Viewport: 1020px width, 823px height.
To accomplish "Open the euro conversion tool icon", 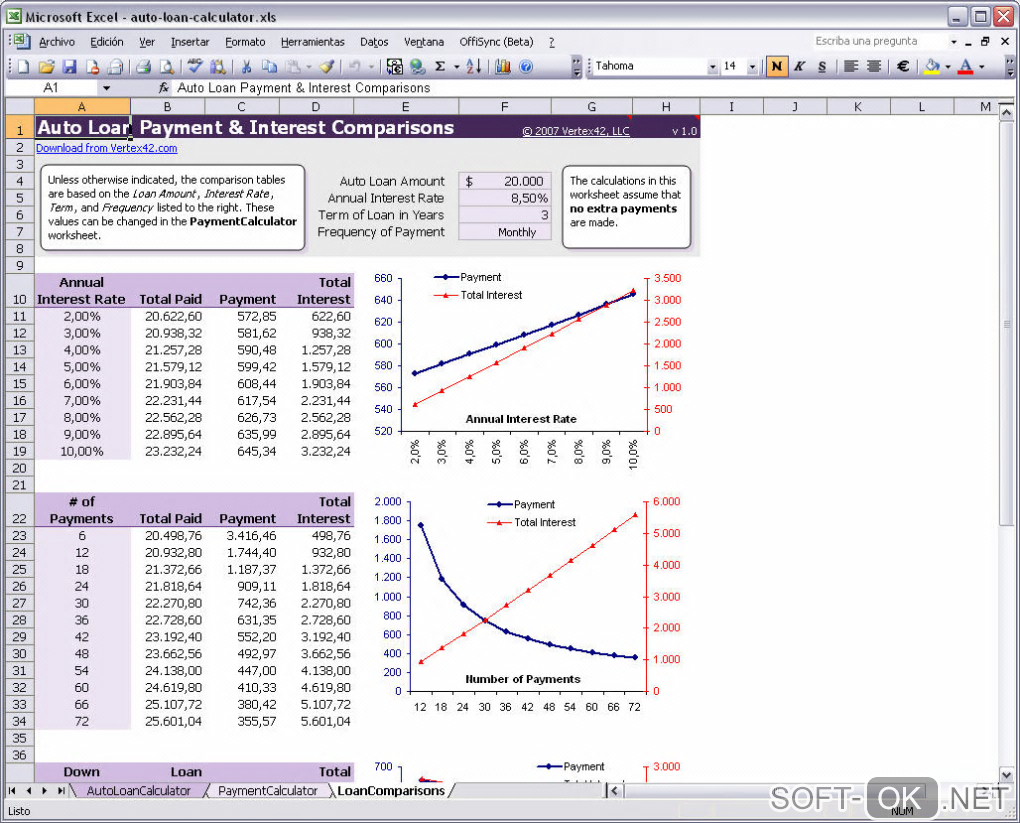I will tap(394, 66).
